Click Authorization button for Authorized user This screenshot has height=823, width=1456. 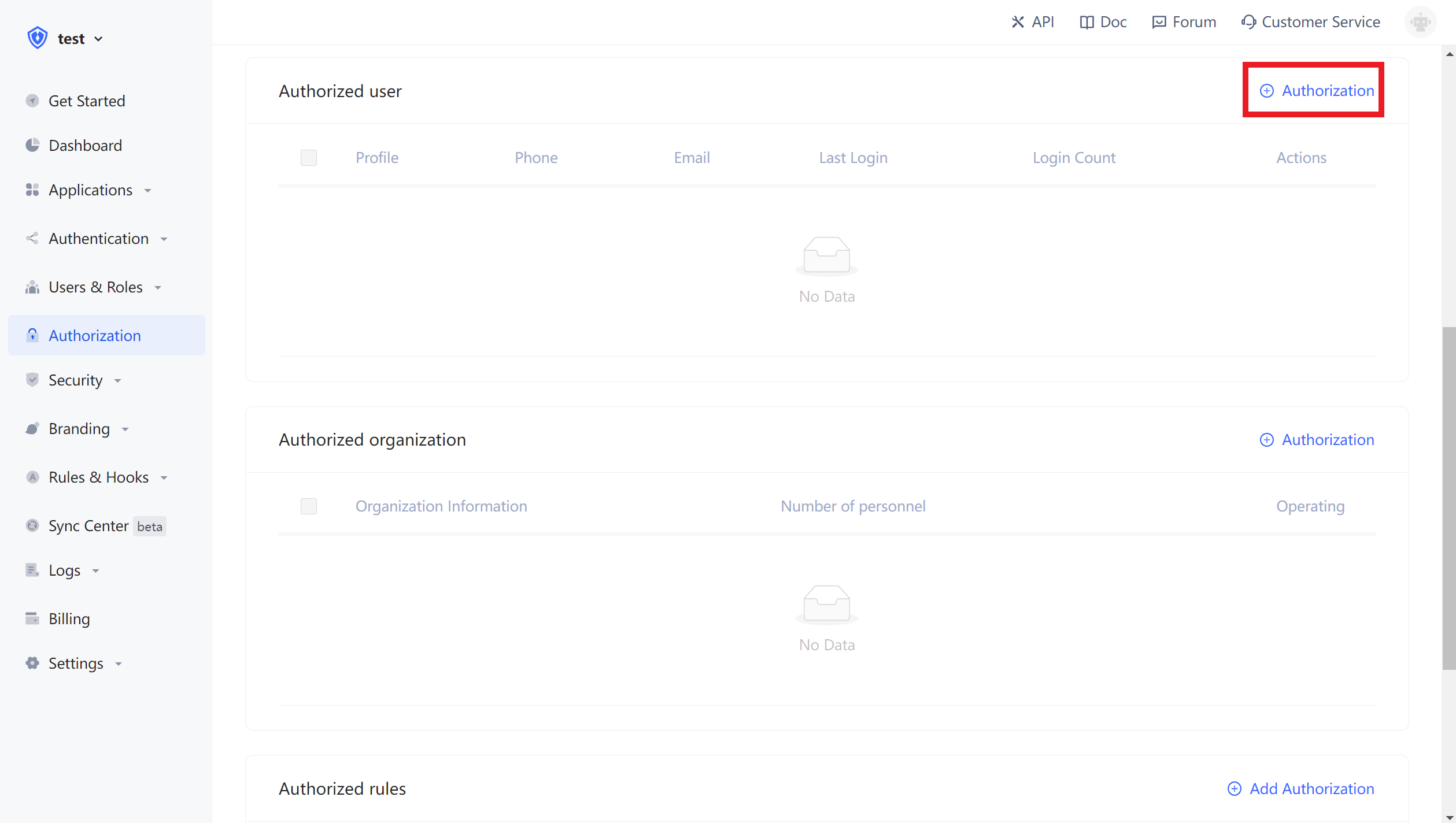point(1317,91)
